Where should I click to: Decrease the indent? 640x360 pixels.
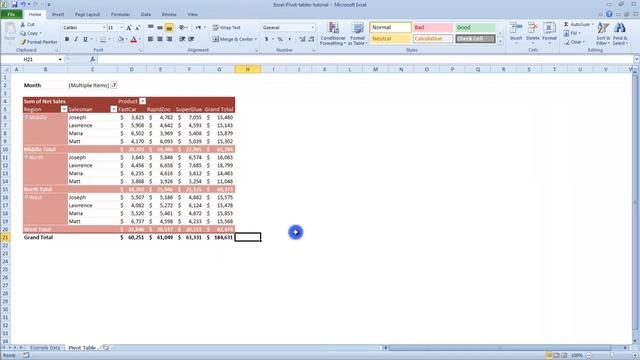(182, 39)
